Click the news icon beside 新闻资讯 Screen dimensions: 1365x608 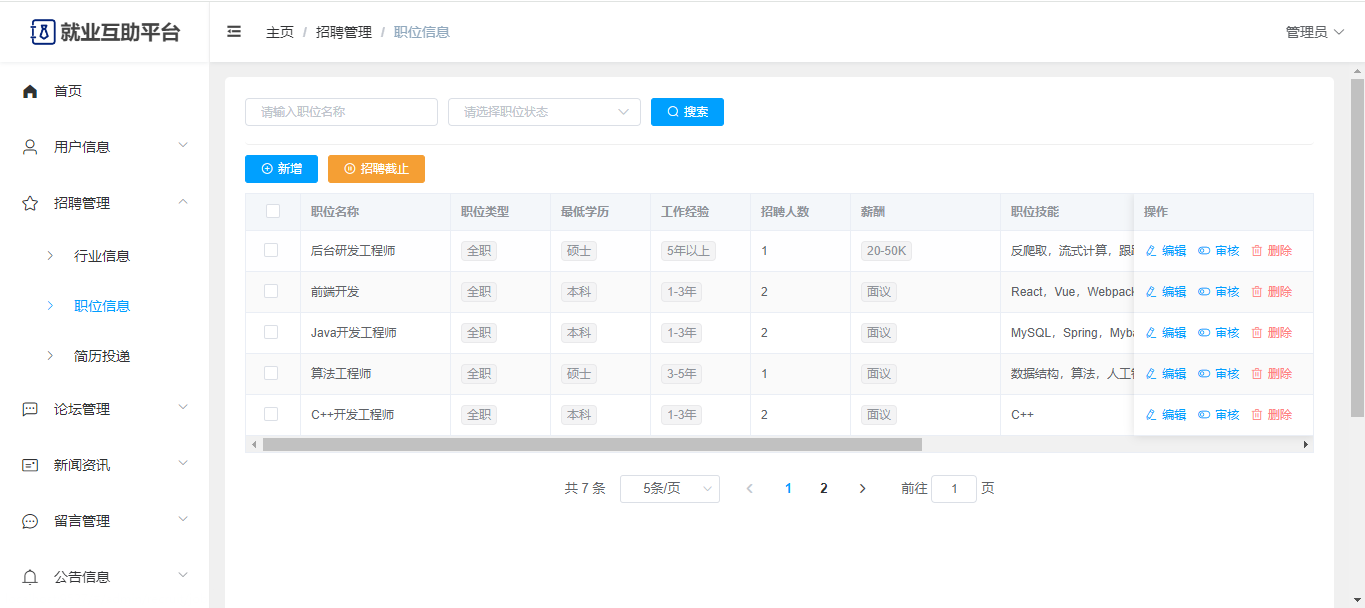click(30, 465)
